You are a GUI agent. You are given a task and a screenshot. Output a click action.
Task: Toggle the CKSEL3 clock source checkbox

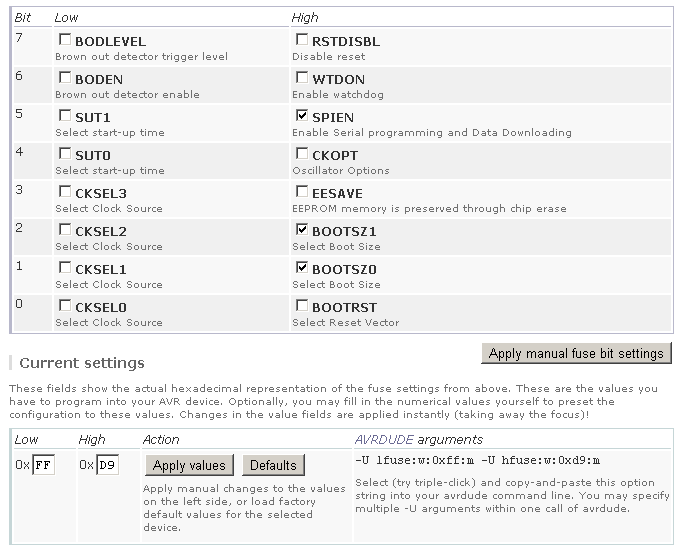(65, 192)
